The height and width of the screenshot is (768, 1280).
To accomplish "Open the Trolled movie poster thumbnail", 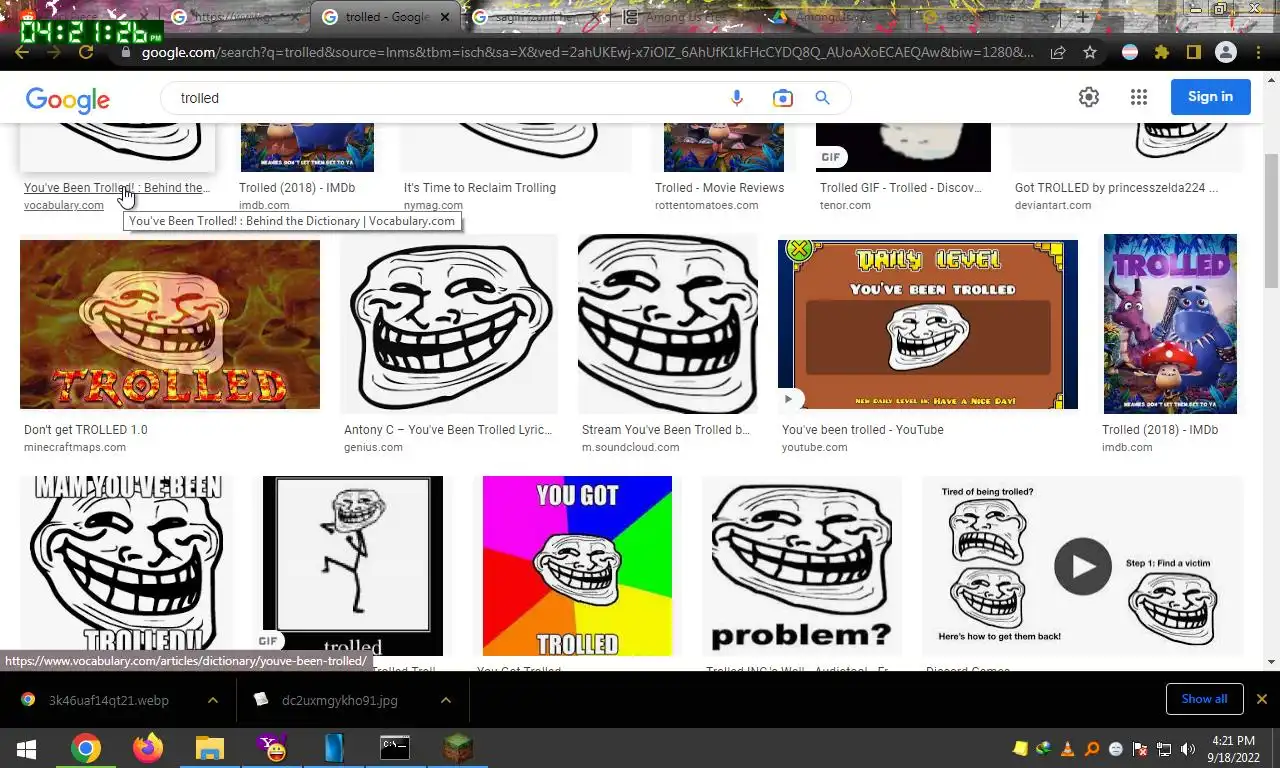I will pyautogui.click(x=1170, y=324).
